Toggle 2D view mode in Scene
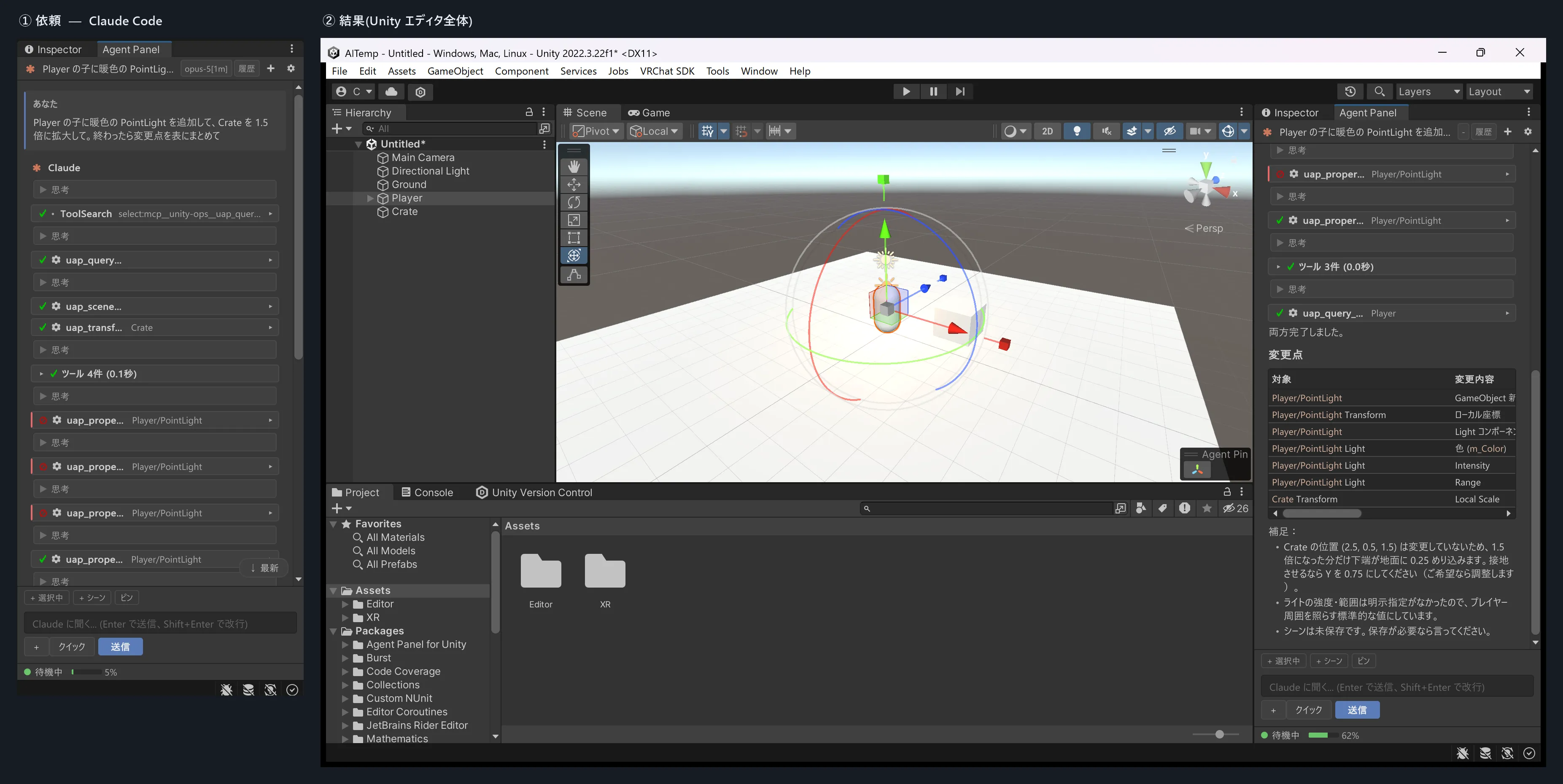 pyautogui.click(x=1047, y=131)
